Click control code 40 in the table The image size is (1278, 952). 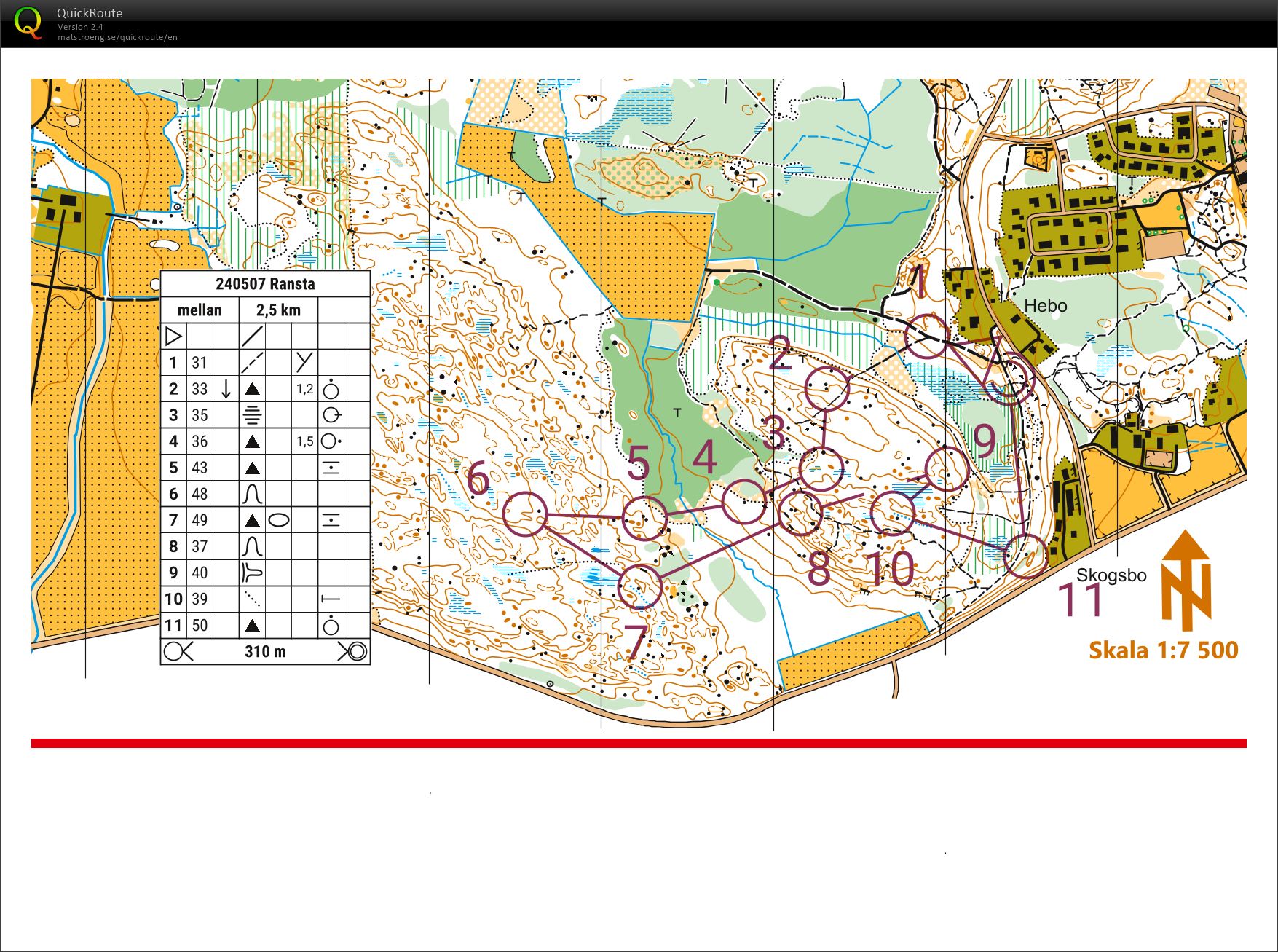[x=200, y=573]
